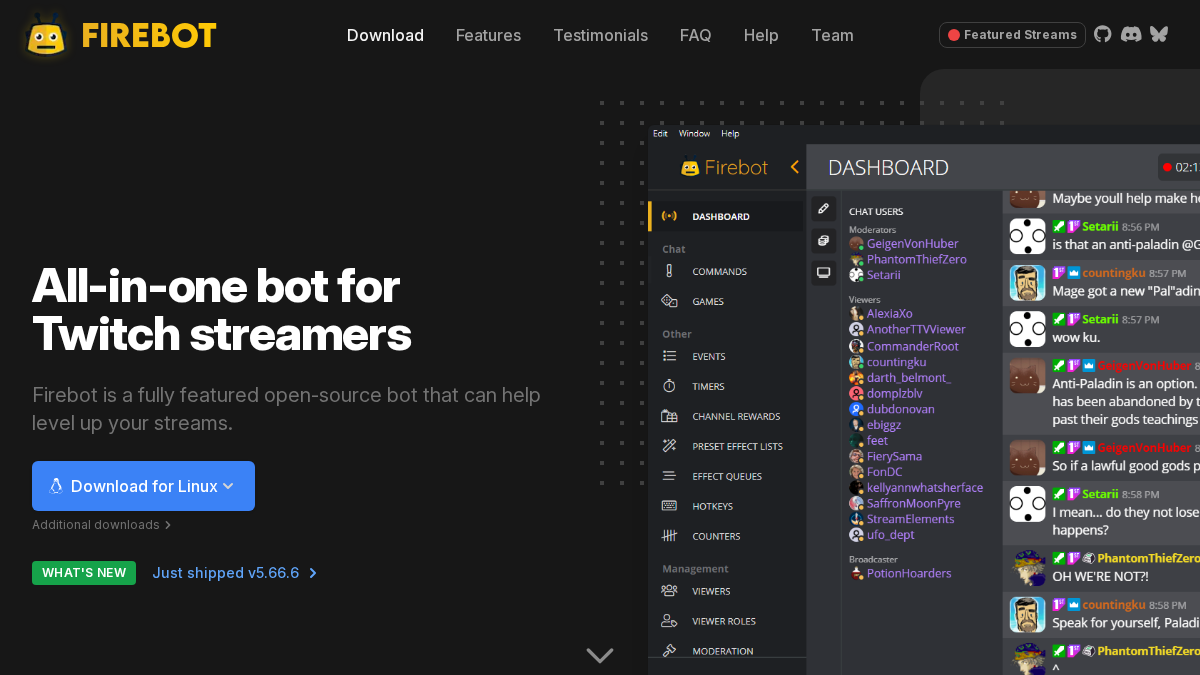The image size is (1200, 675).
Task: Select FierySama in the Viewers list
Action: tap(894, 456)
